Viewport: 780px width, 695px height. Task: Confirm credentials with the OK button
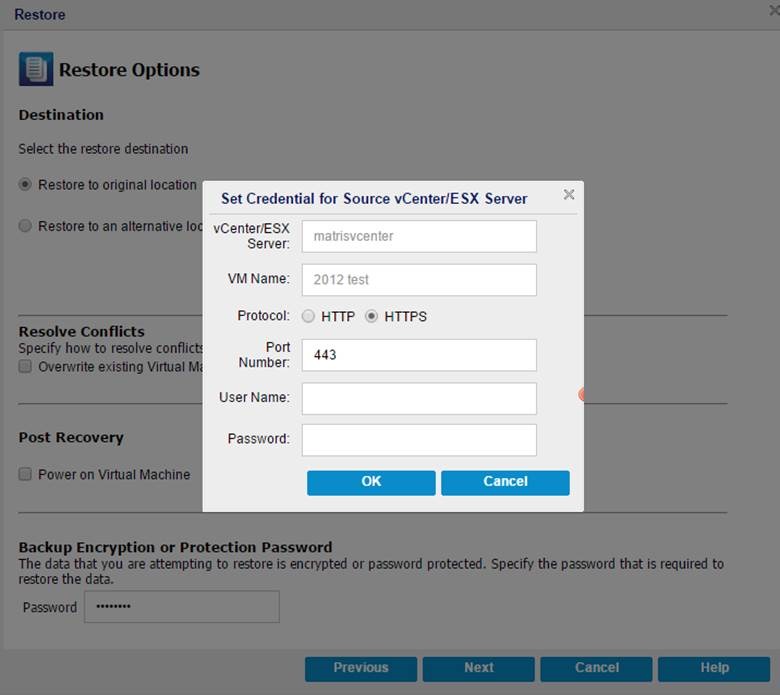(x=371, y=483)
